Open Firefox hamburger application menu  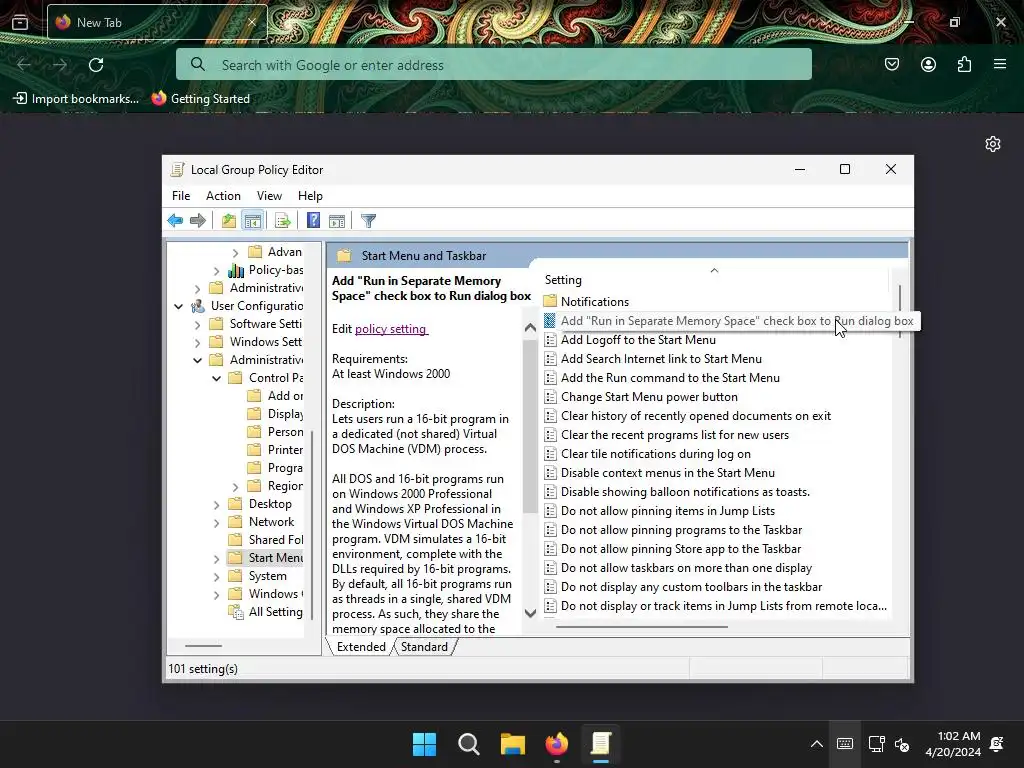click(1000, 64)
